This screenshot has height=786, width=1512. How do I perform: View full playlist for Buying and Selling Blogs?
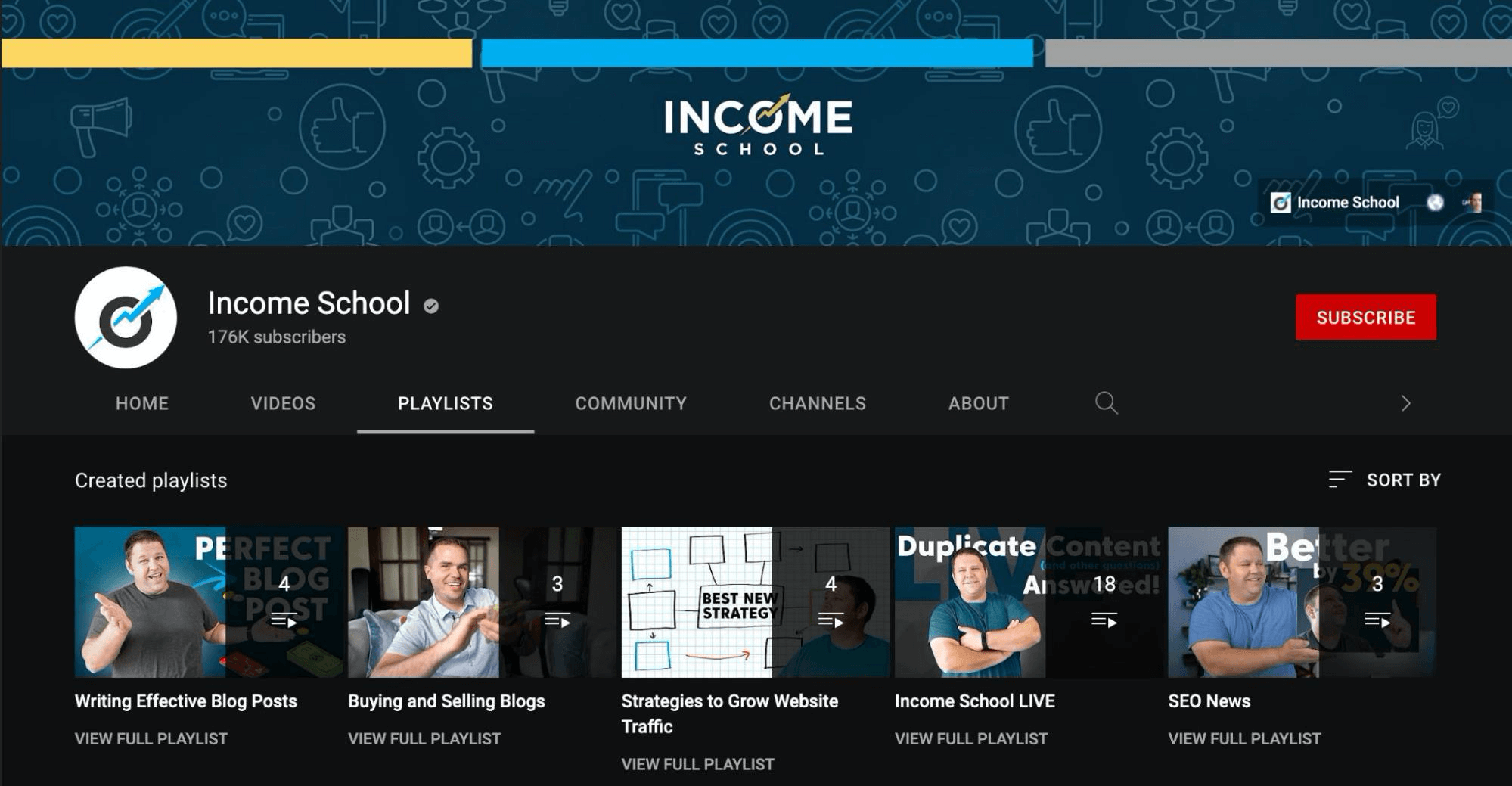424,738
